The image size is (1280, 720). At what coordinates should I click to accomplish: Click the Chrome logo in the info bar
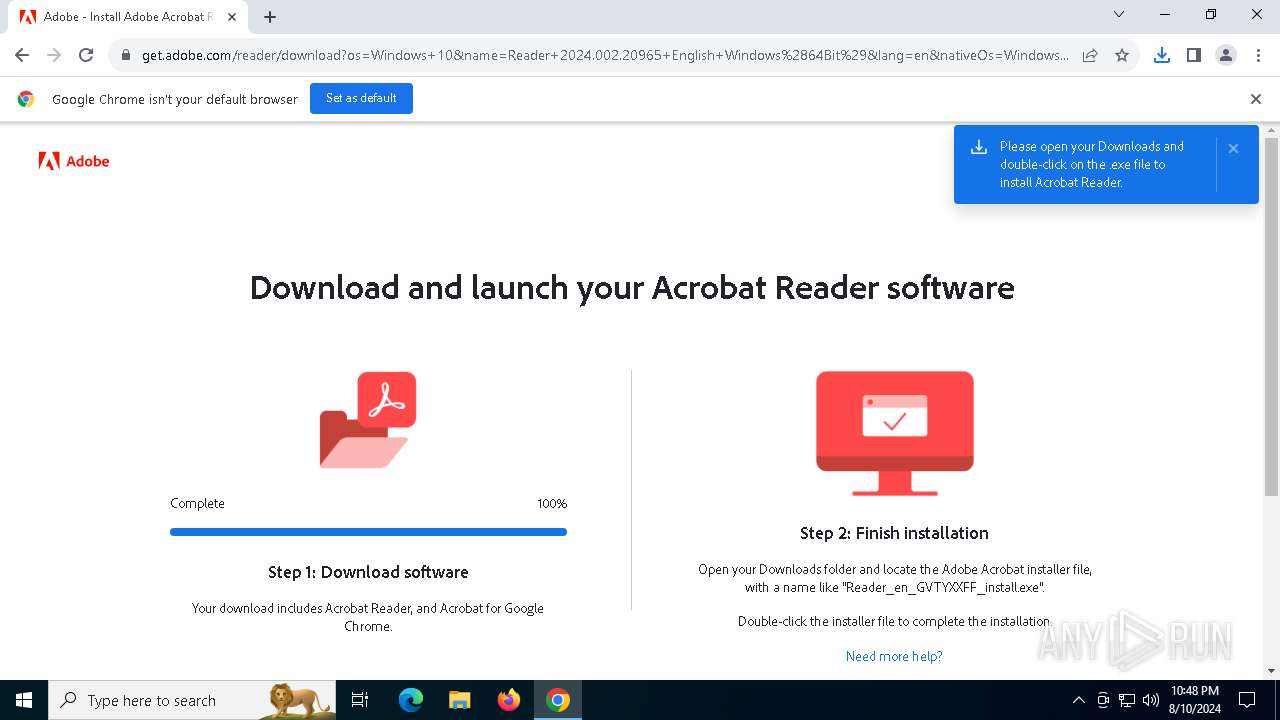coord(26,99)
